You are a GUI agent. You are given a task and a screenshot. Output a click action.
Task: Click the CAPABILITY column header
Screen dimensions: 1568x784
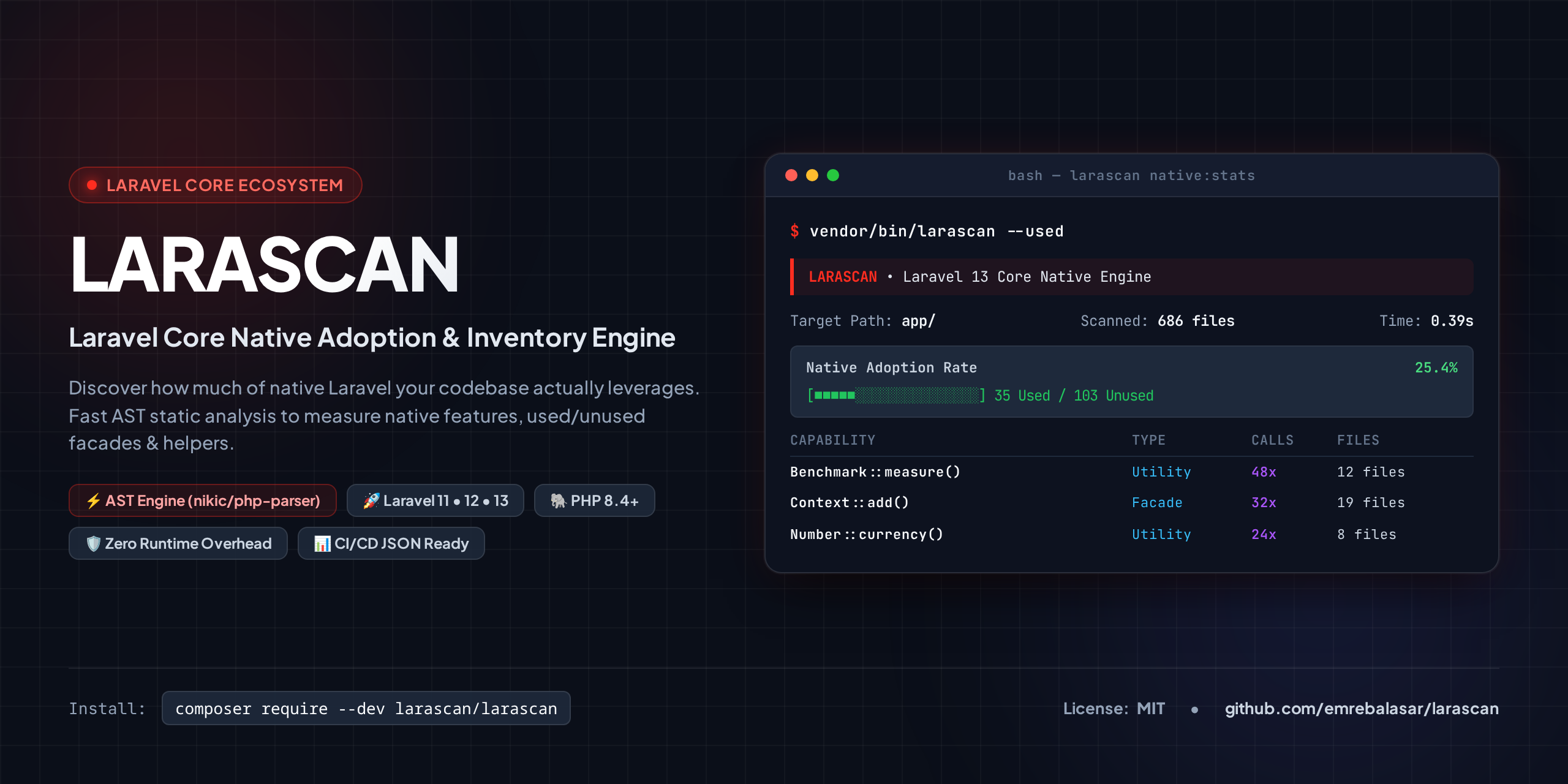833,440
